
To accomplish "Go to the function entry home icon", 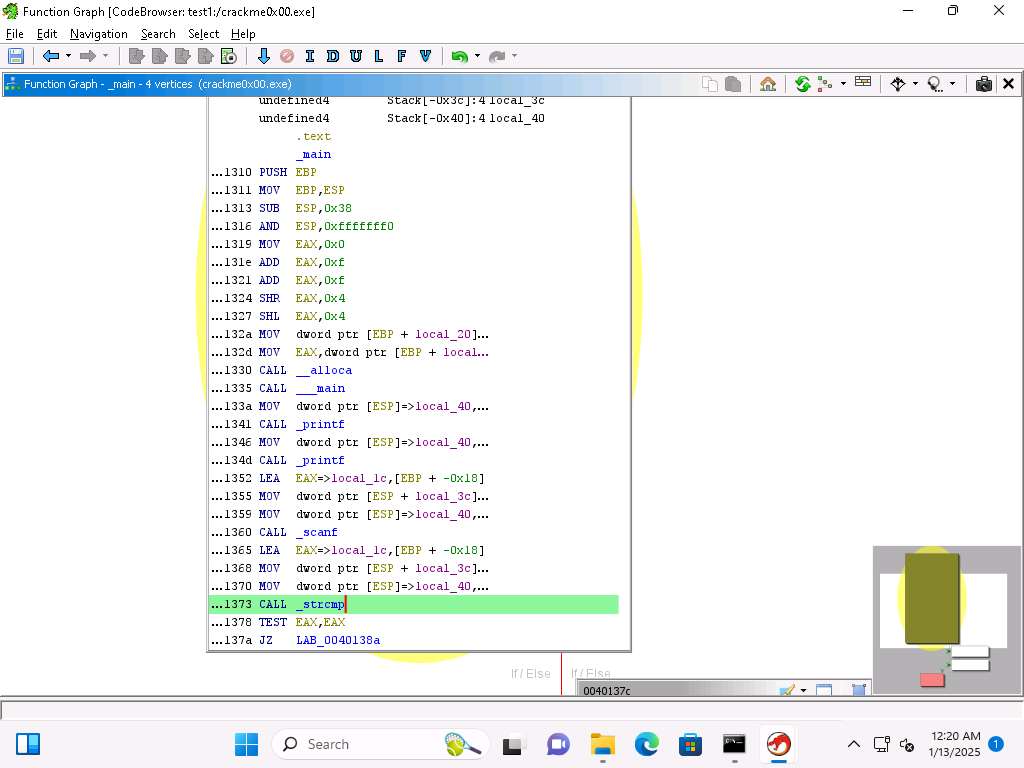I will pos(768,84).
